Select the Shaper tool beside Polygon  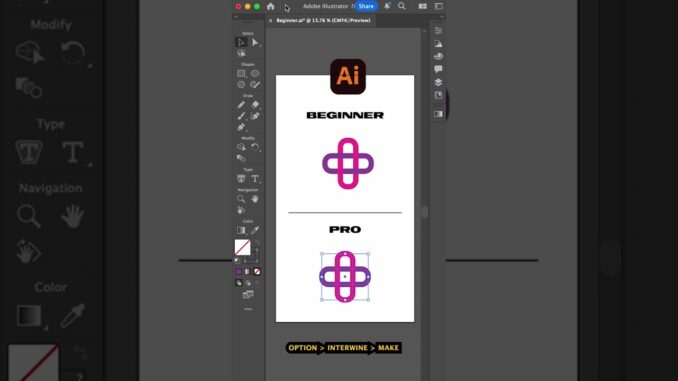coord(255,85)
